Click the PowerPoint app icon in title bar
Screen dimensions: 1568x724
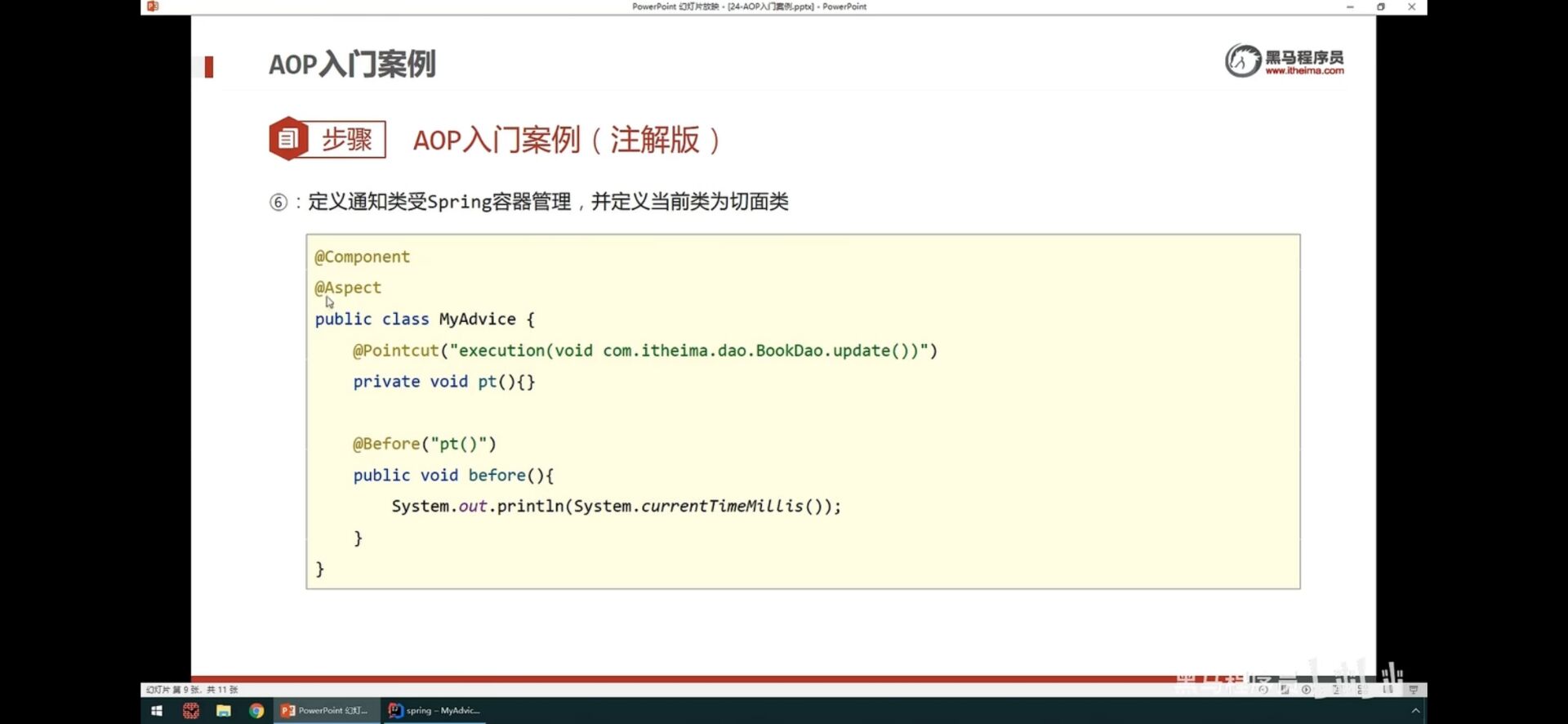153,7
